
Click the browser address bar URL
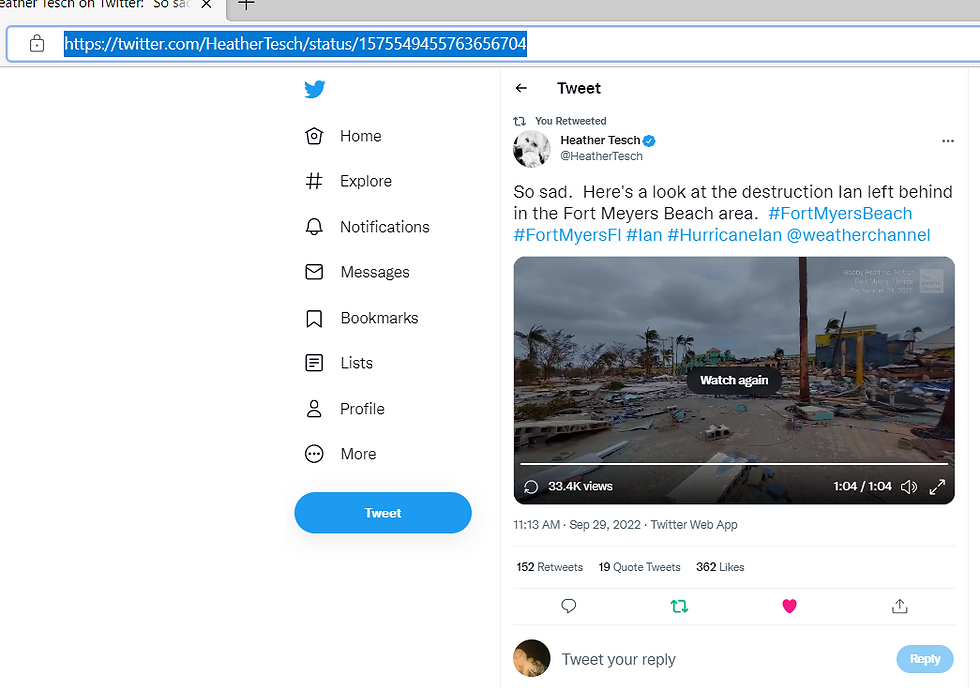tap(296, 44)
